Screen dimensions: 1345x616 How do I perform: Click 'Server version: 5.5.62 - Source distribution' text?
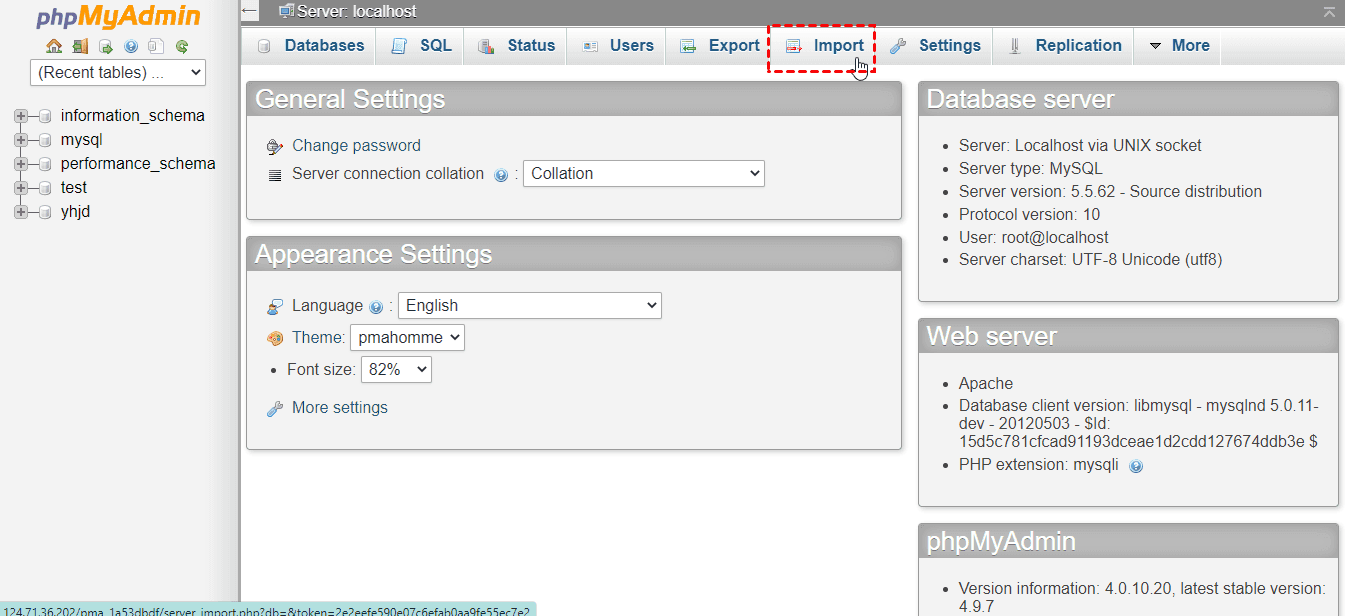pyautogui.click(x=1110, y=191)
